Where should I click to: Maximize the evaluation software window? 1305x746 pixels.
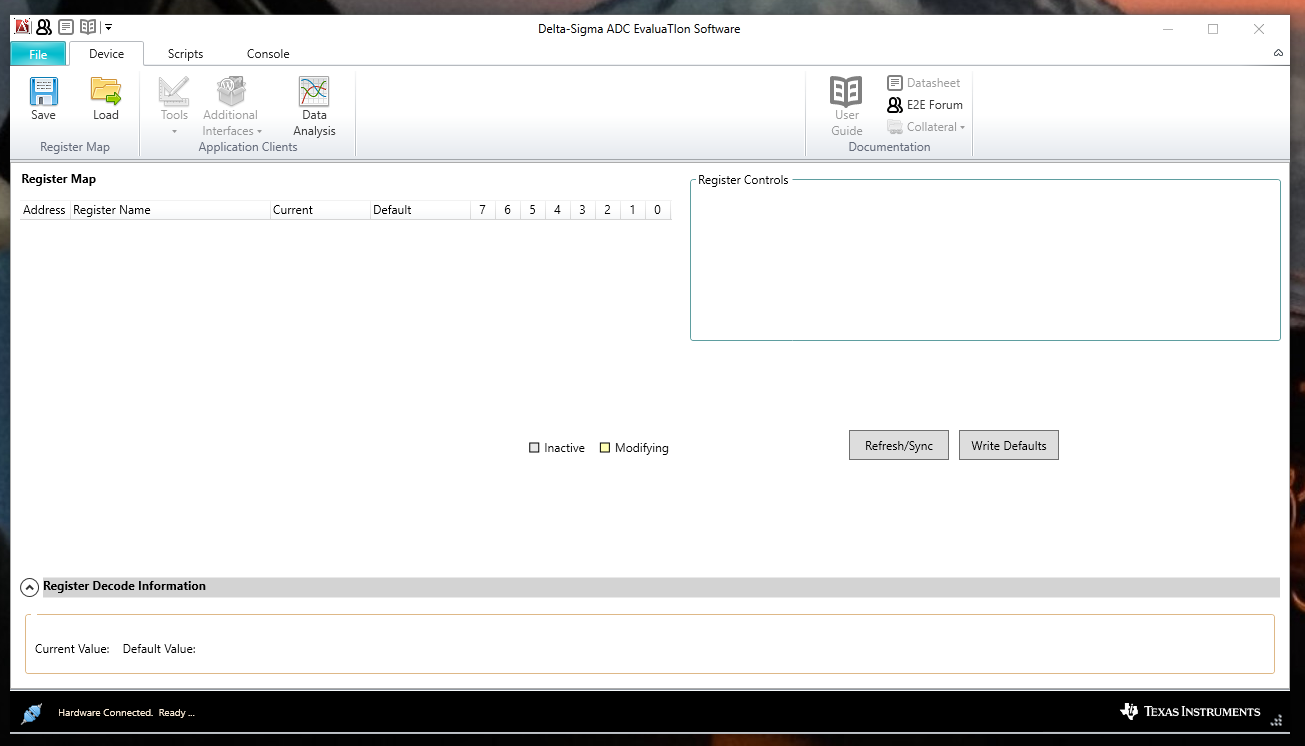1213,29
